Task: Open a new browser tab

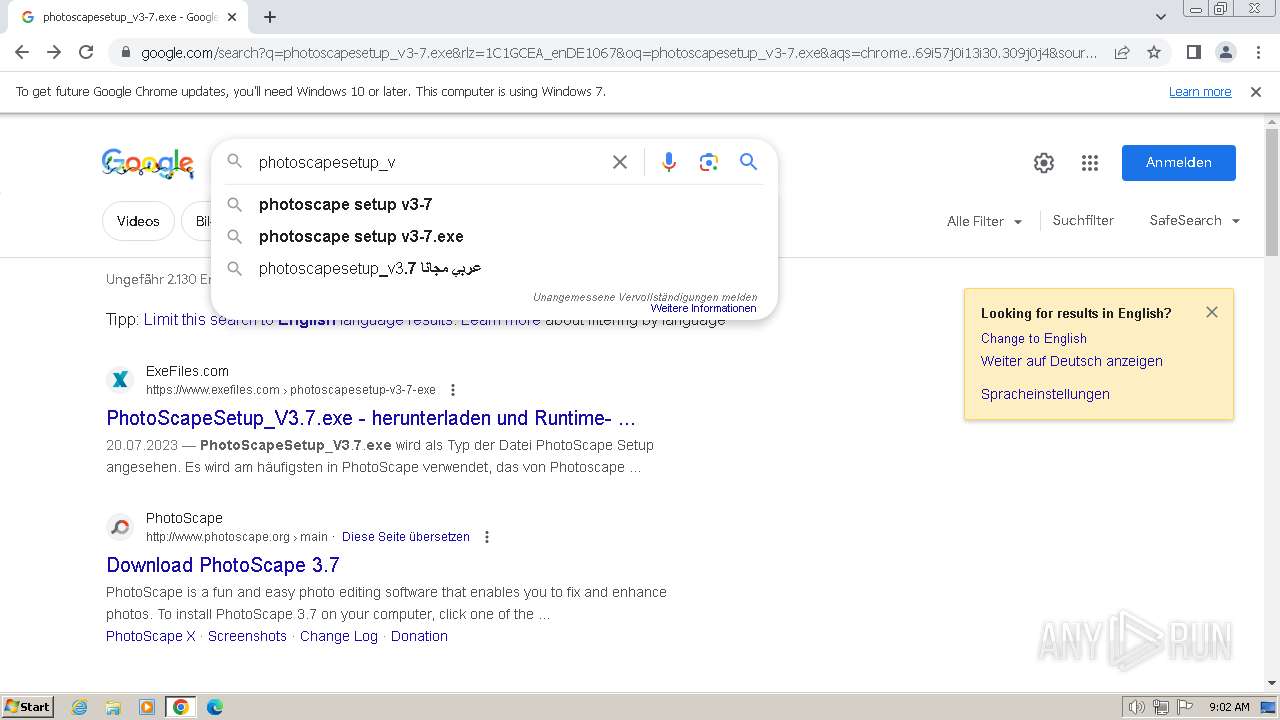Action: point(270,17)
